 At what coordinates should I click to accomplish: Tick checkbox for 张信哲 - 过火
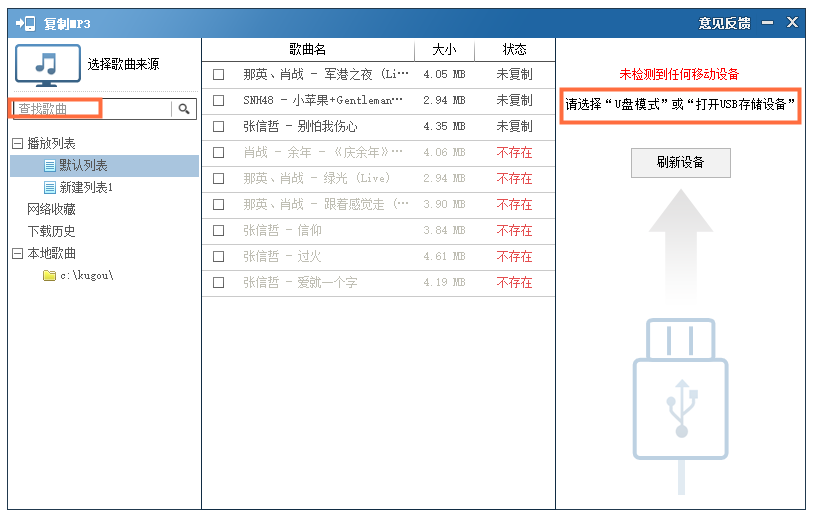(219, 256)
